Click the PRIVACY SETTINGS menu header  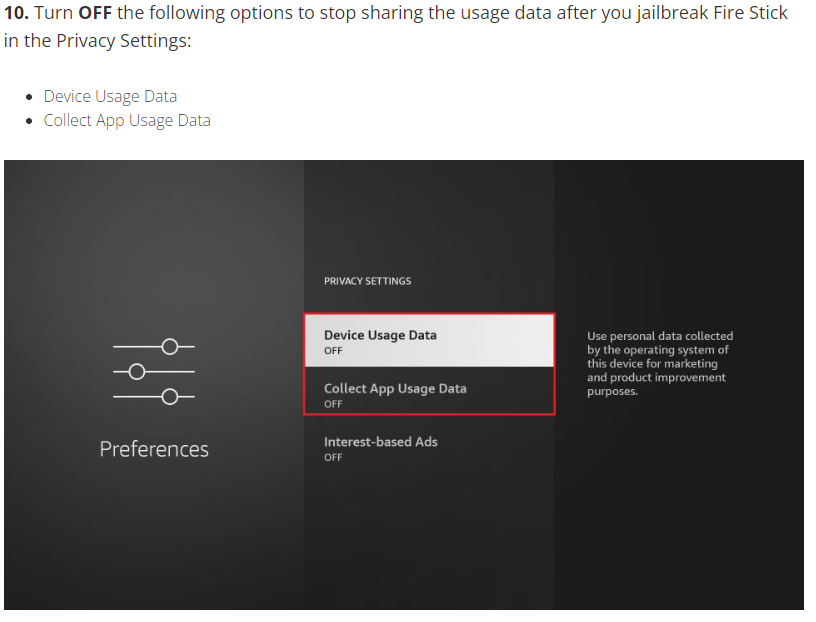367,281
